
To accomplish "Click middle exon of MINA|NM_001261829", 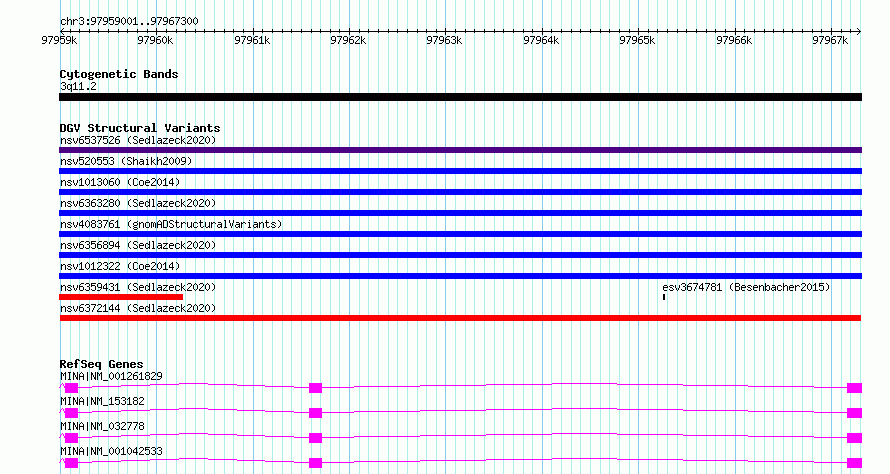I will point(316,388).
